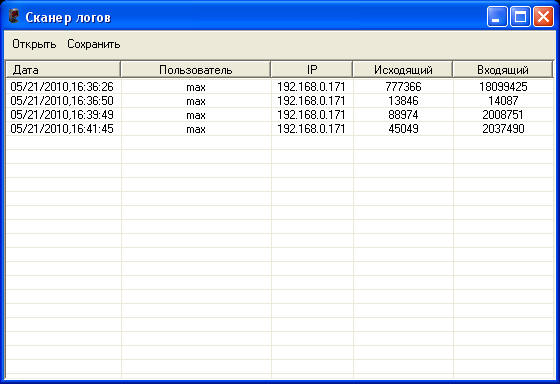Click IP 192.168.0.171 in the 16:41:45 row
560x384 pixels.
tap(311, 129)
